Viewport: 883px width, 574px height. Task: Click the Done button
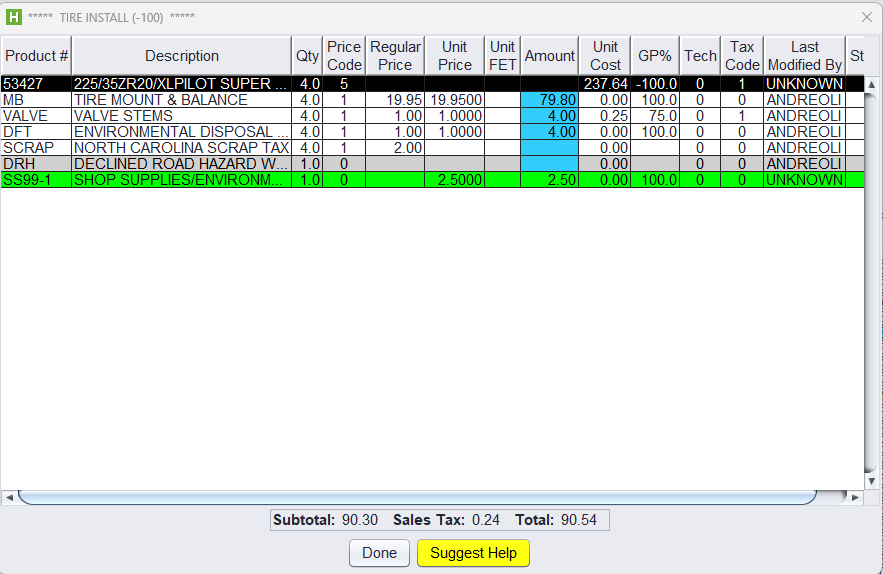pos(379,553)
